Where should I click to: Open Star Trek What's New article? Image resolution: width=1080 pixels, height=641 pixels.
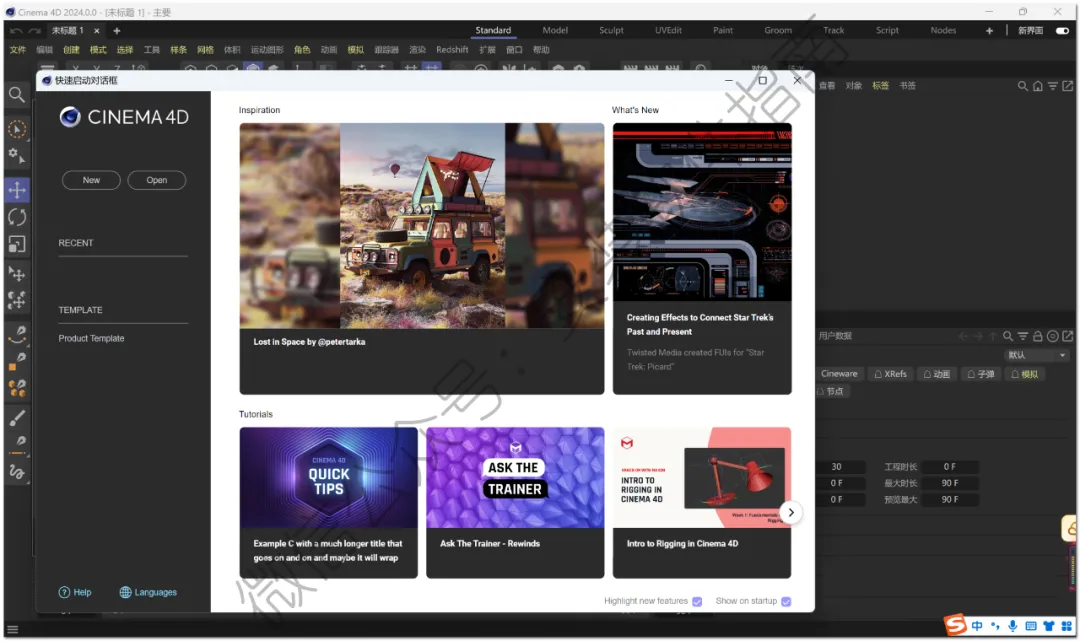(x=702, y=259)
